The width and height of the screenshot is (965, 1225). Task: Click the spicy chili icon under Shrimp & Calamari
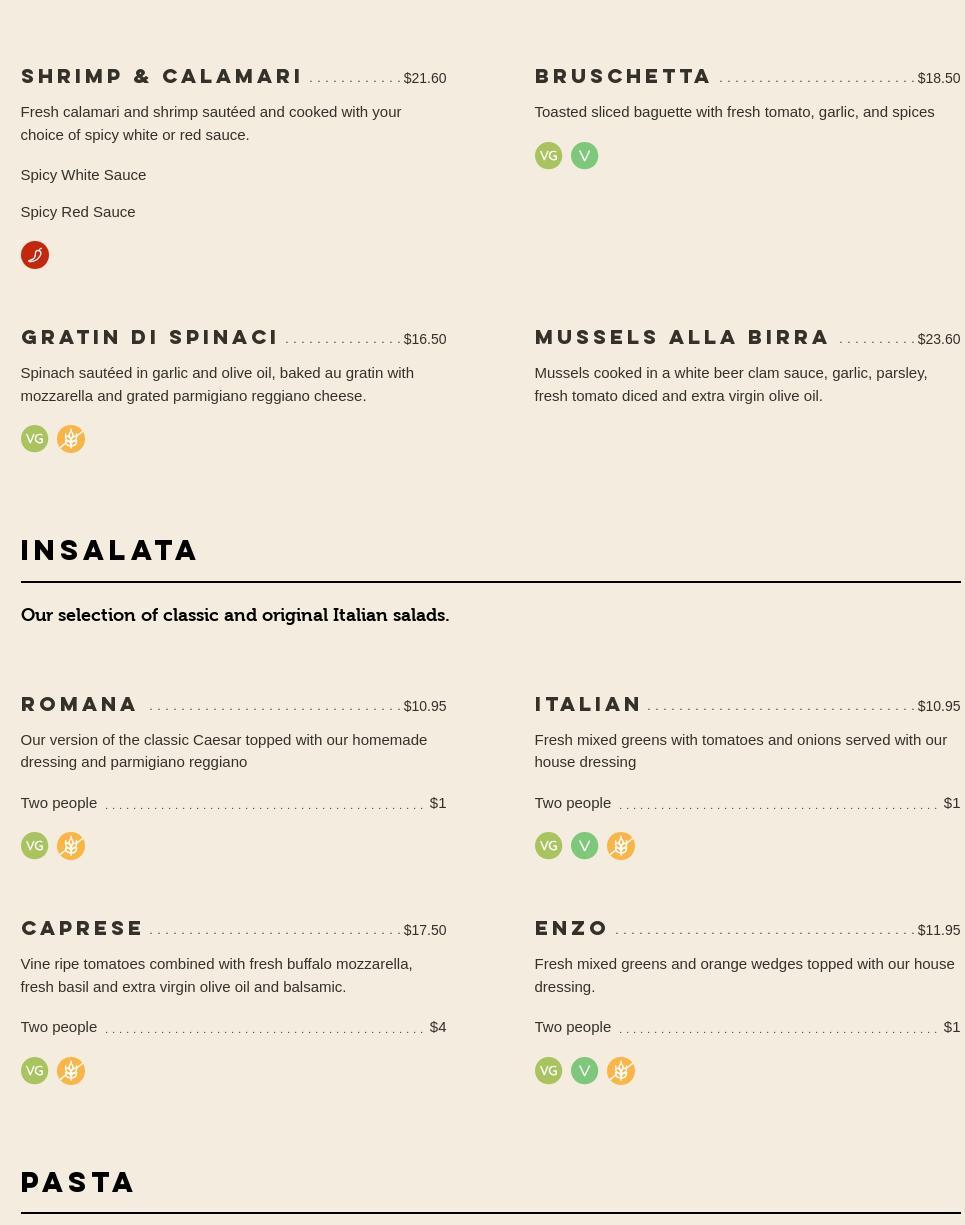click(x=35, y=255)
